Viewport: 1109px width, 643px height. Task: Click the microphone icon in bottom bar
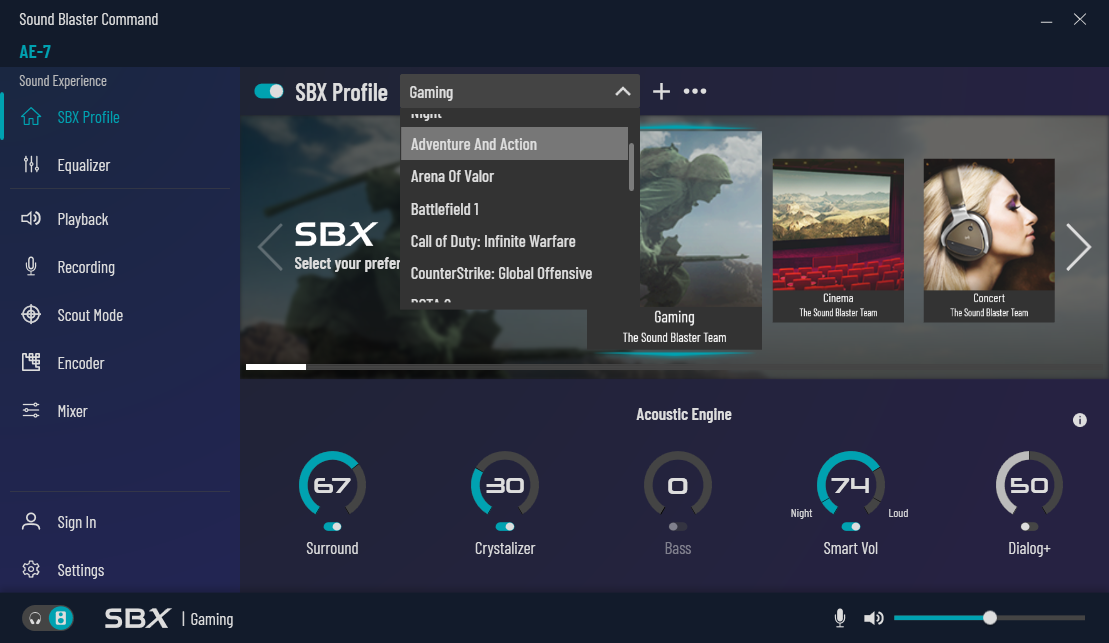click(x=840, y=618)
